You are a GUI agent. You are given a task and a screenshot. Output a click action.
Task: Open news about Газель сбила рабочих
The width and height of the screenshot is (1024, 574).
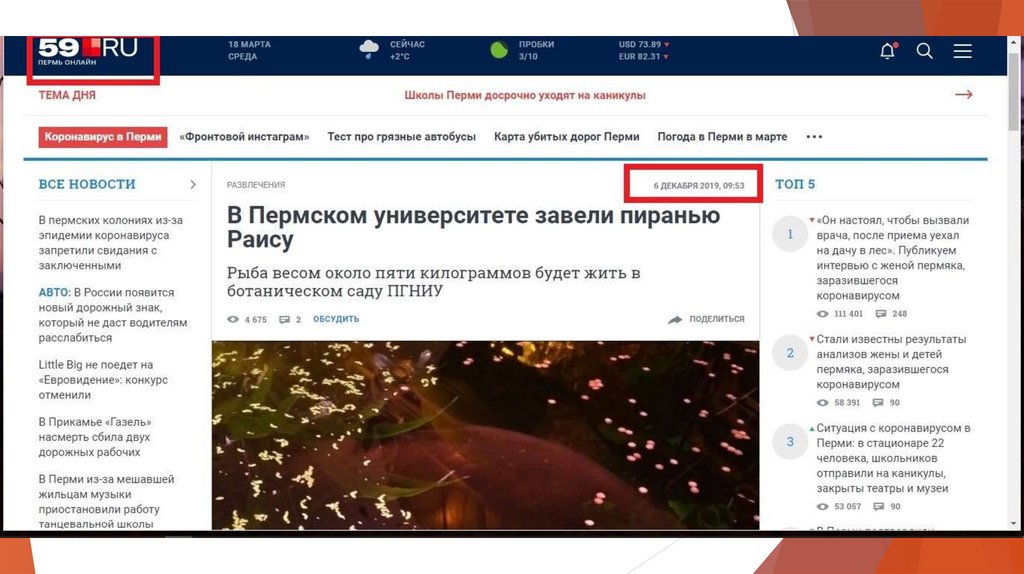pos(95,437)
